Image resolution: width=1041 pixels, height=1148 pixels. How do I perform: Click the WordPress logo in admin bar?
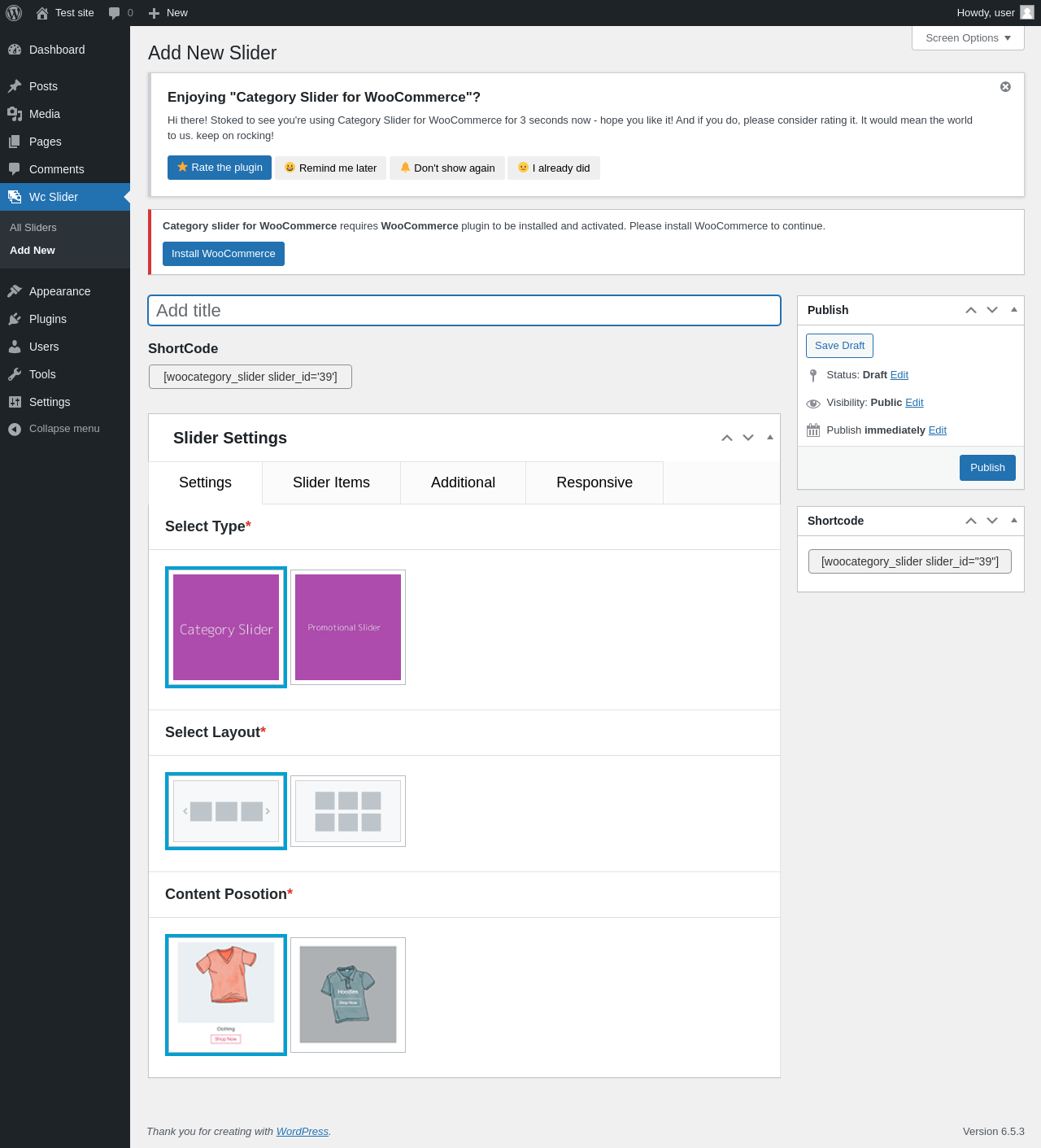pos(14,13)
